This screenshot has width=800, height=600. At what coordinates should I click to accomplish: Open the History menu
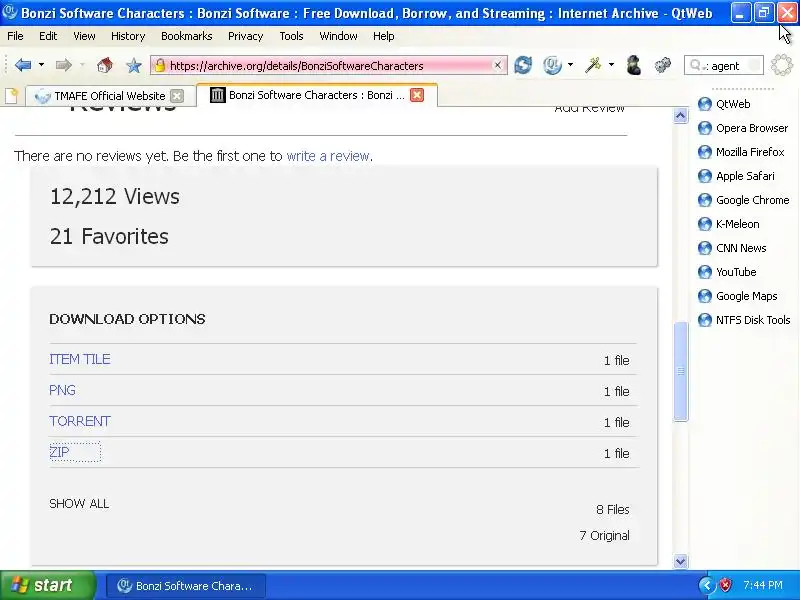[x=128, y=36]
